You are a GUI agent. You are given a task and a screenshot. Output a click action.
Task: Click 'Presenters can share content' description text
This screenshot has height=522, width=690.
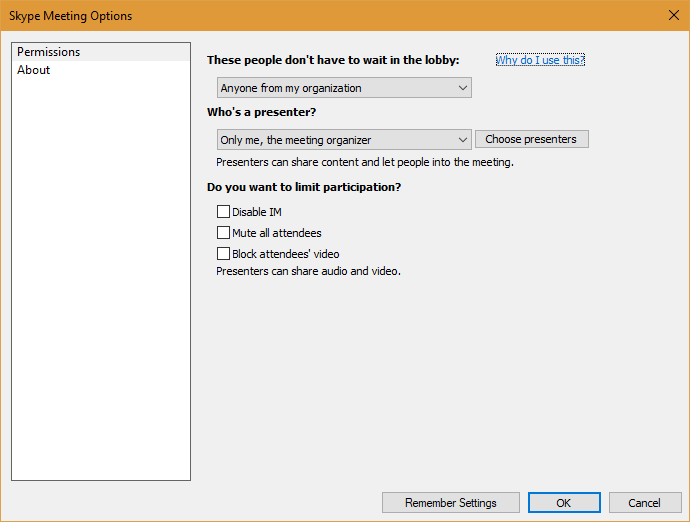(x=365, y=162)
